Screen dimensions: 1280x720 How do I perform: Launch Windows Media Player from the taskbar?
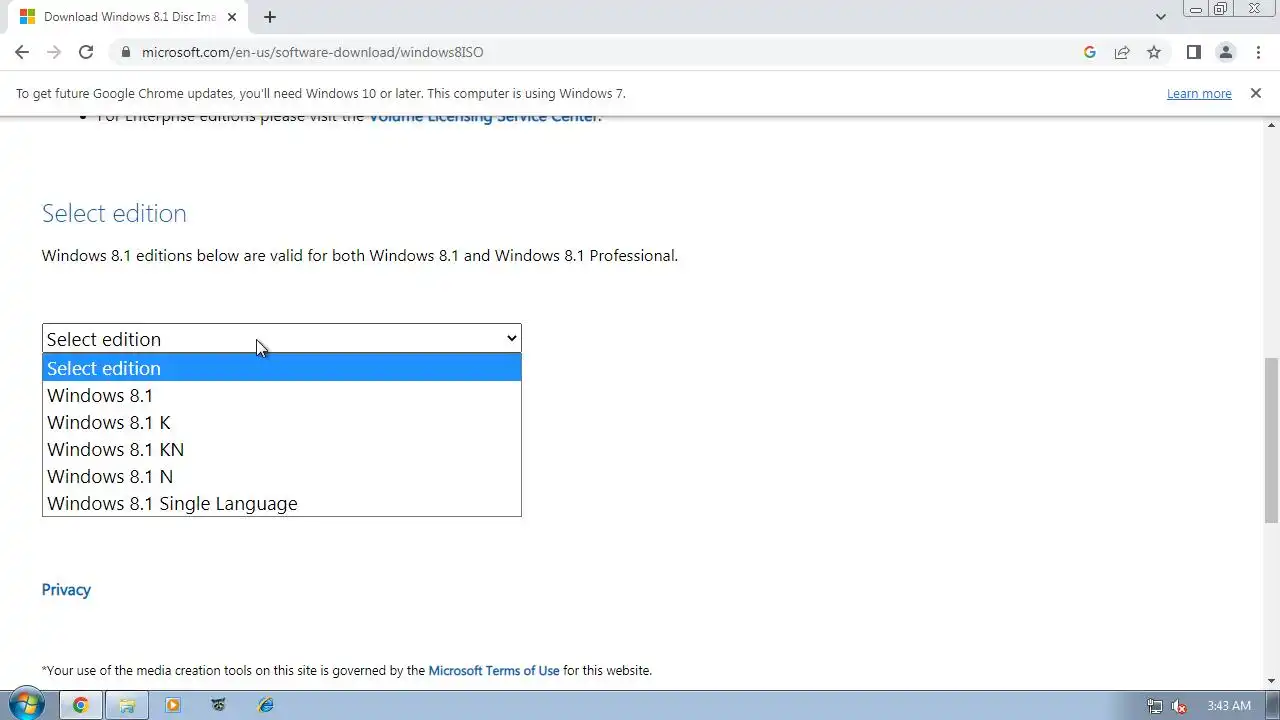(x=173, y=705)
